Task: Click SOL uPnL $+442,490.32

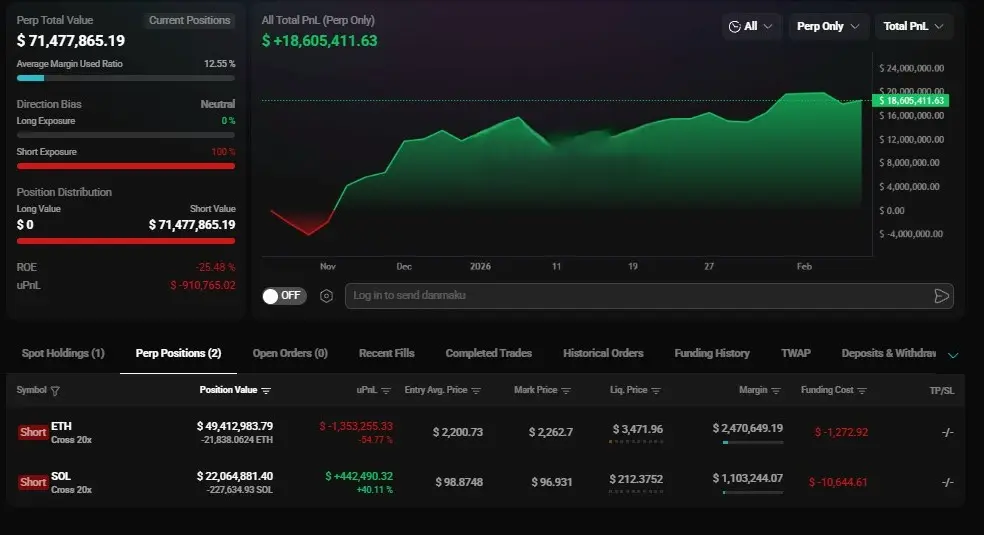Action: pyautogui.click(x=359, y=476)
